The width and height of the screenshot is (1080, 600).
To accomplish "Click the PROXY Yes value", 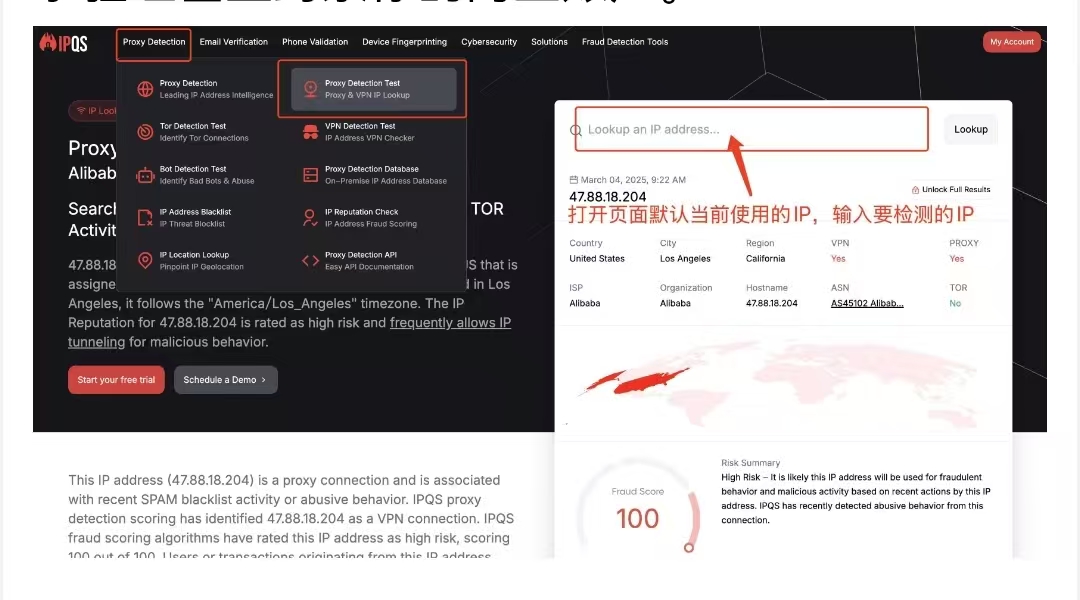I will click(x=957, y=259).
